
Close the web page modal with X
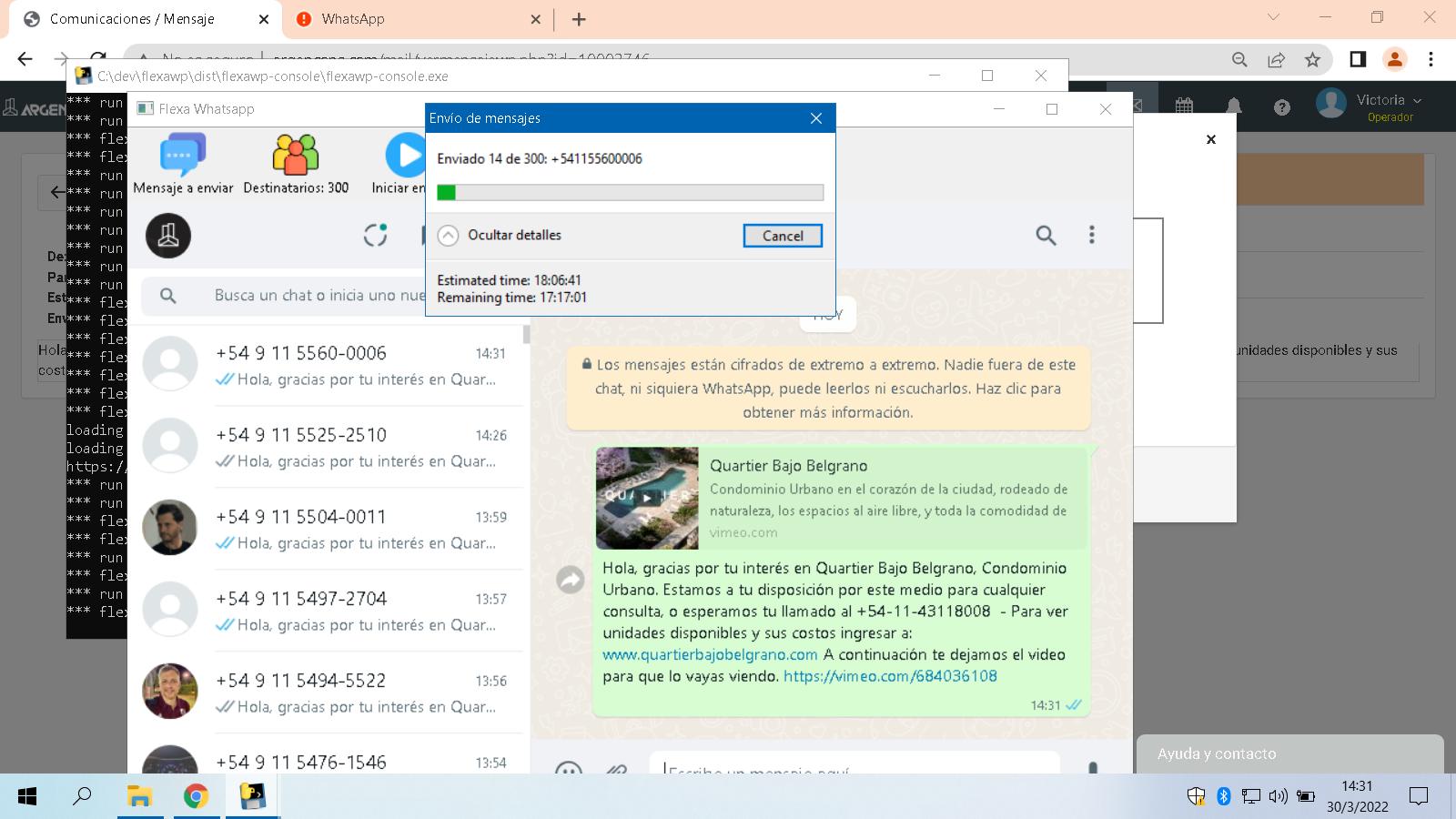1210,139
